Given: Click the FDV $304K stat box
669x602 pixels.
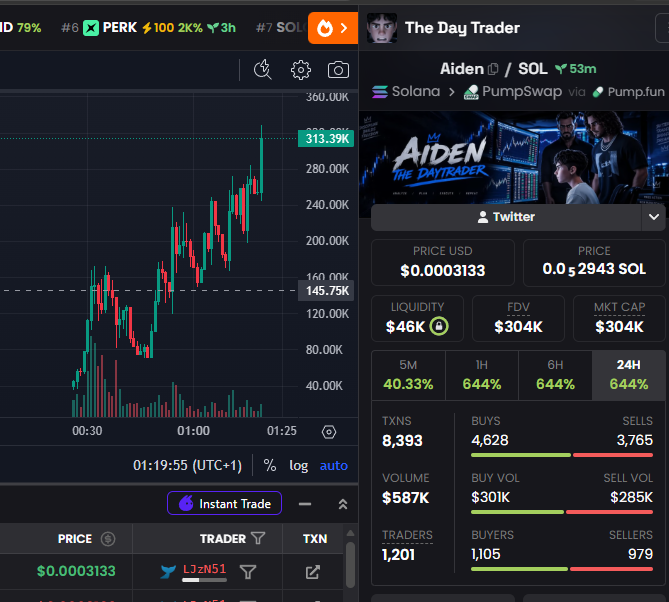Looking at the screenshot, I should pyautogui.click(x=518, y=318).
